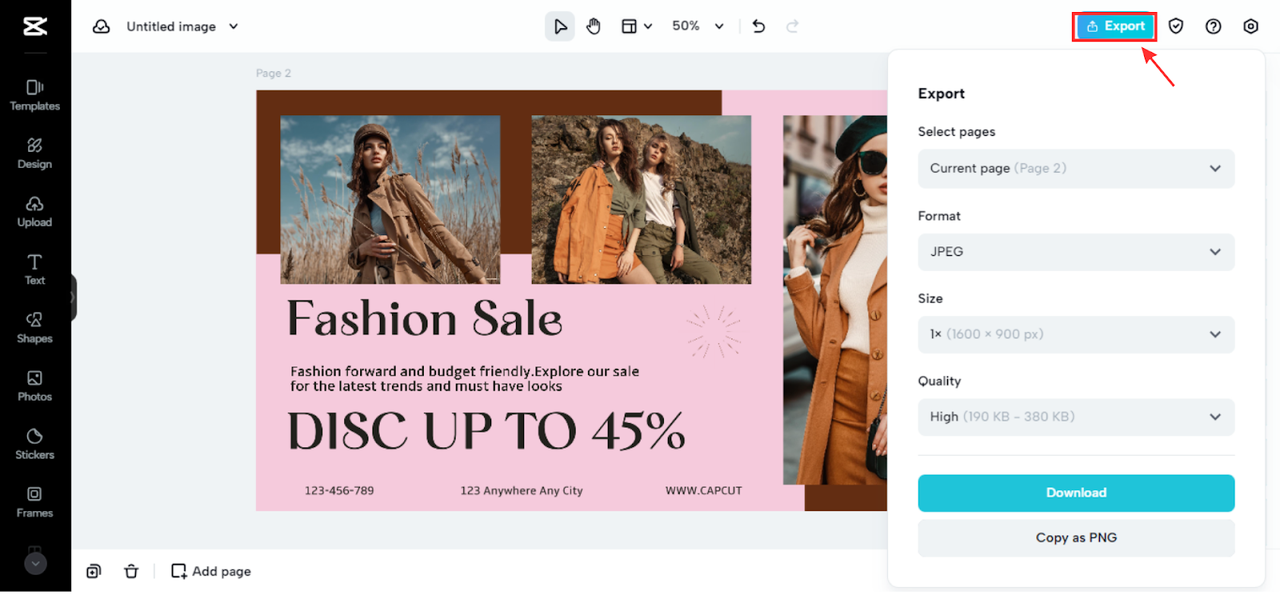Select the wheat field model photo
The width and height of the screenshot is (1280, 595).
click(390, 200)
